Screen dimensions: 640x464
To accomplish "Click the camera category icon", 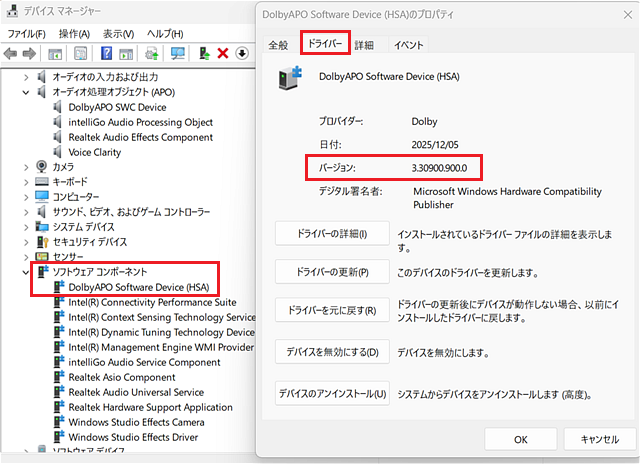I will [x=42, y=167].
